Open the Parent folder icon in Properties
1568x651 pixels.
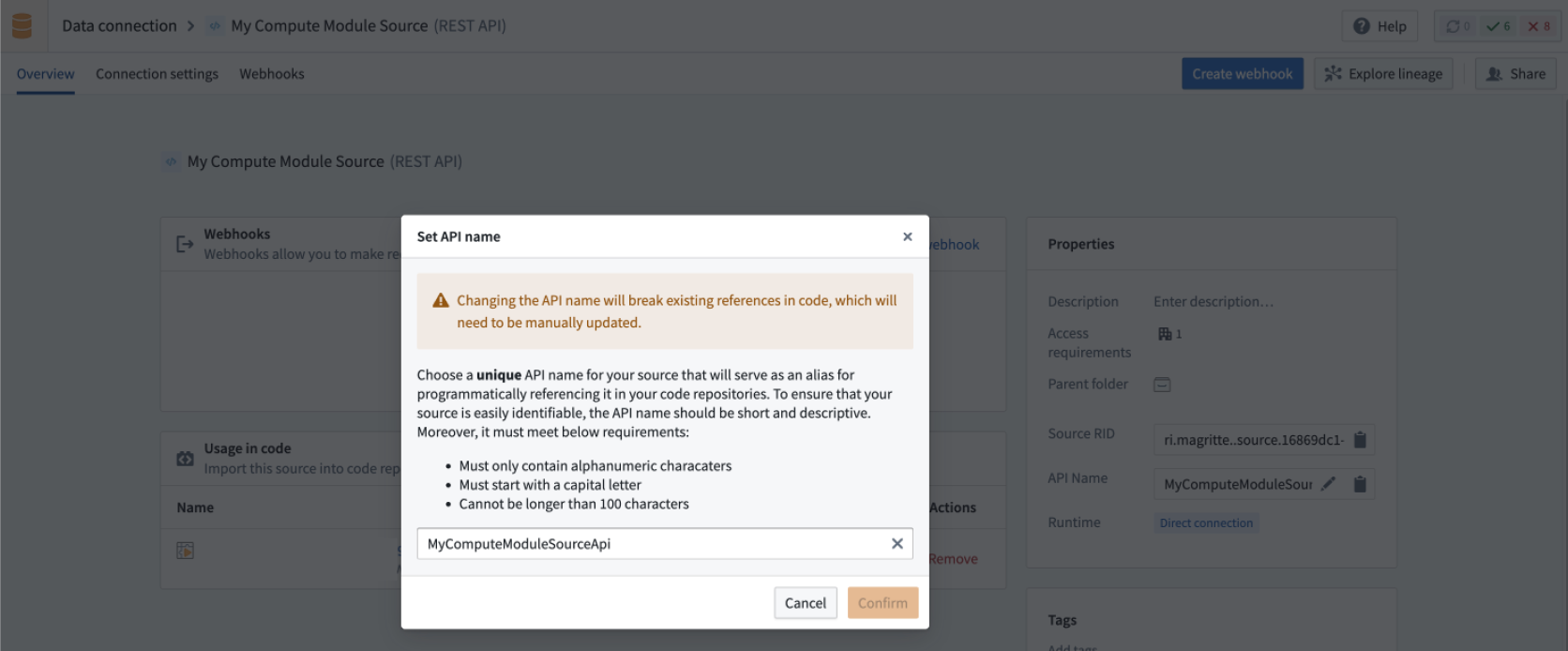1162,384
